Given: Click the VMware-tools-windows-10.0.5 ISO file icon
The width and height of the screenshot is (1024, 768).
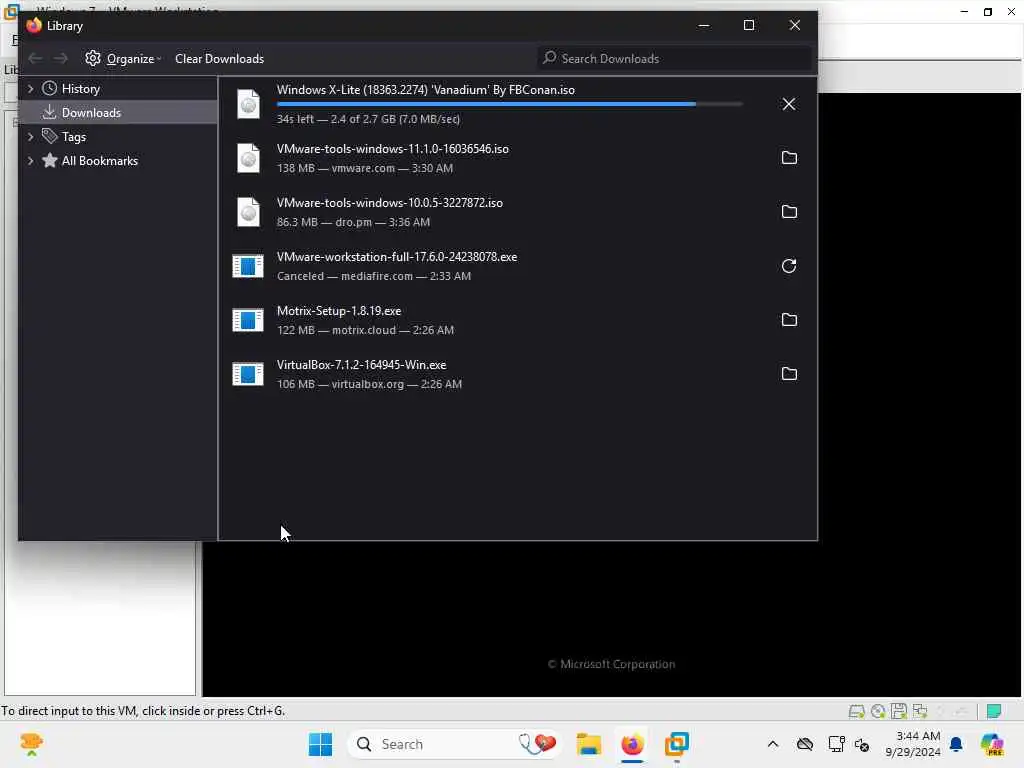Looking at the screenshot, I should click(x=248, y=212).
